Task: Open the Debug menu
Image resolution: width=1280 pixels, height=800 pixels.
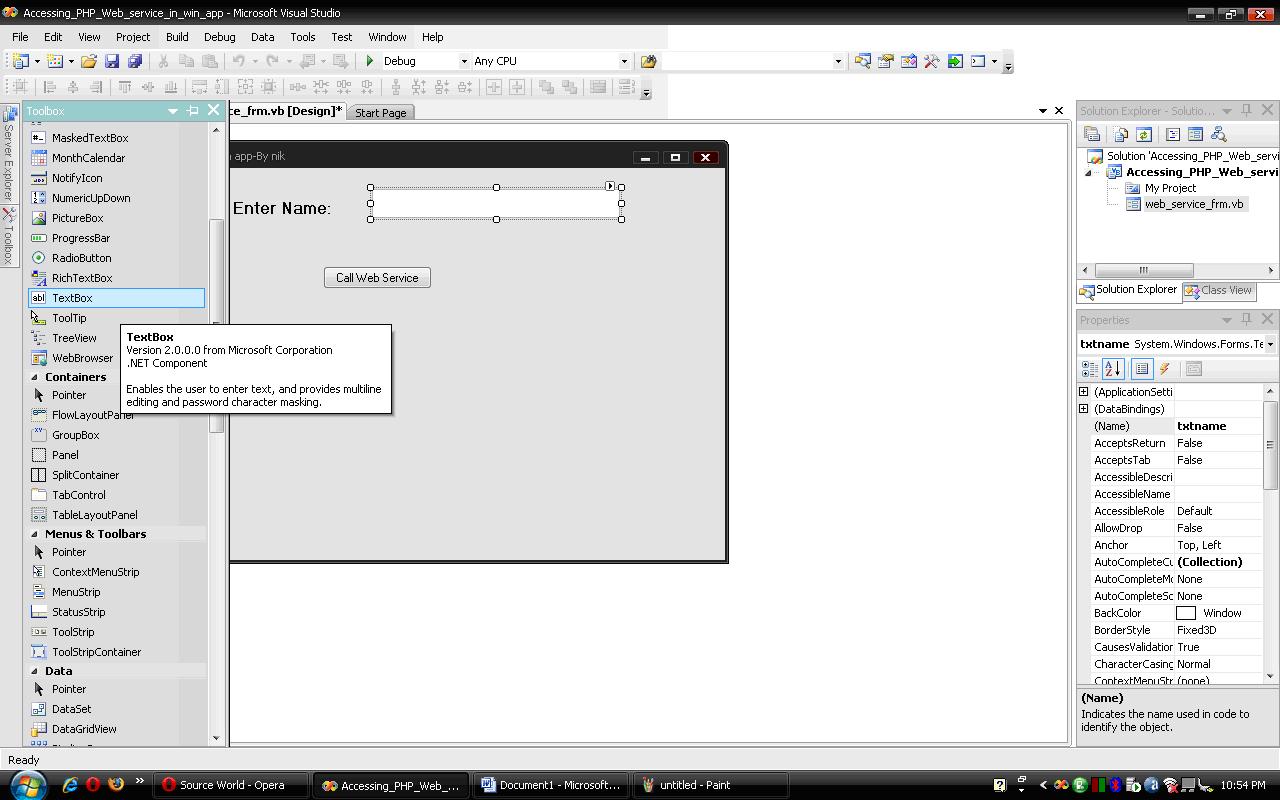Action: pos(220,37)
